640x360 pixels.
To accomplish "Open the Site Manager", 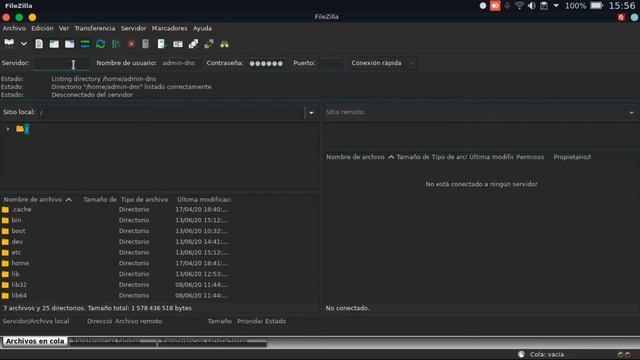I will (9, 43).
